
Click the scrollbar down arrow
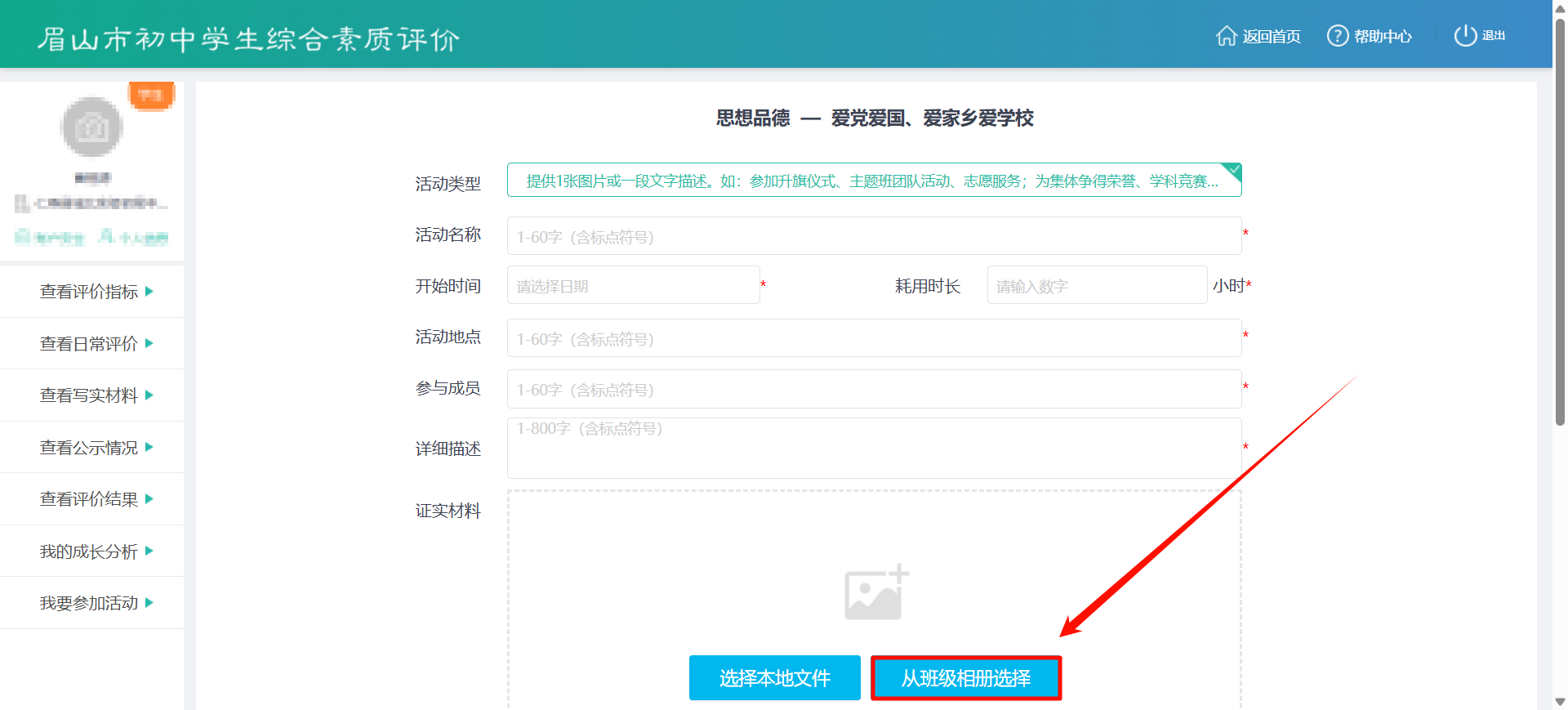(x=1560, y=702)
